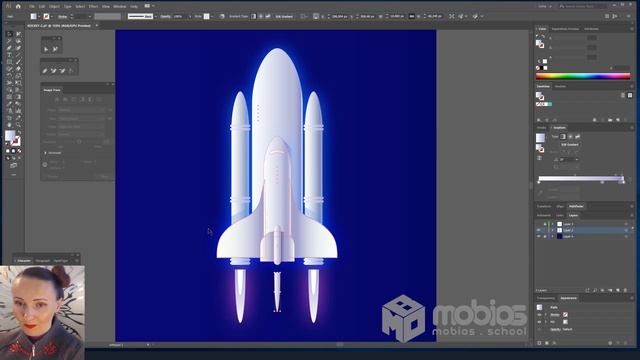Screen dimensions: 640x360
Task: Click the gradient slider bar
Action: click(x=581, y=178)
